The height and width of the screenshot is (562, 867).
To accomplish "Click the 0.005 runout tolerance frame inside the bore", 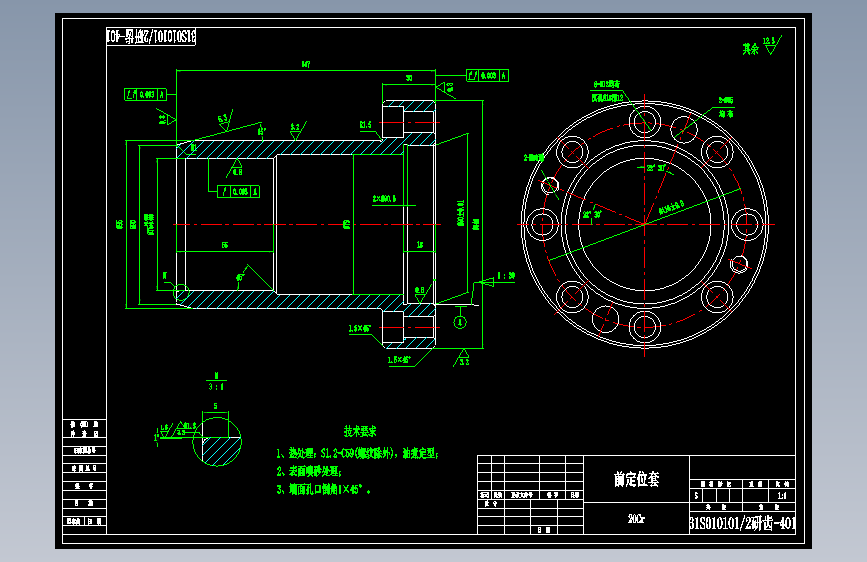I will [238, 192].
